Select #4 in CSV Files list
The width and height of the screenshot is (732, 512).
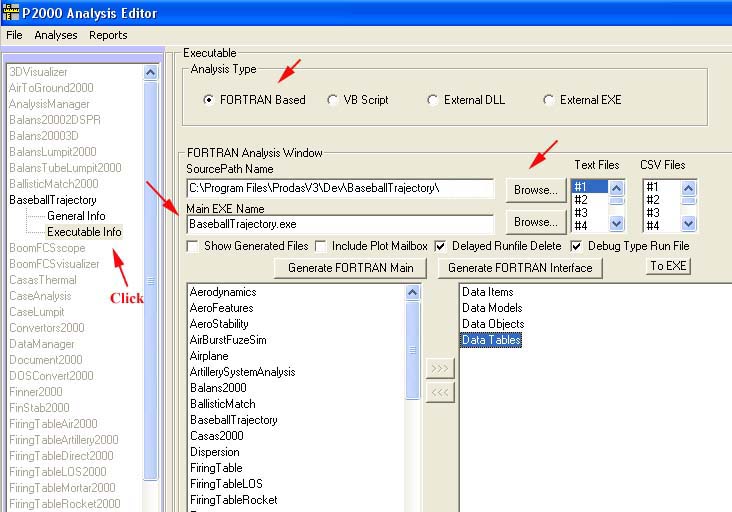click(662, 226)
